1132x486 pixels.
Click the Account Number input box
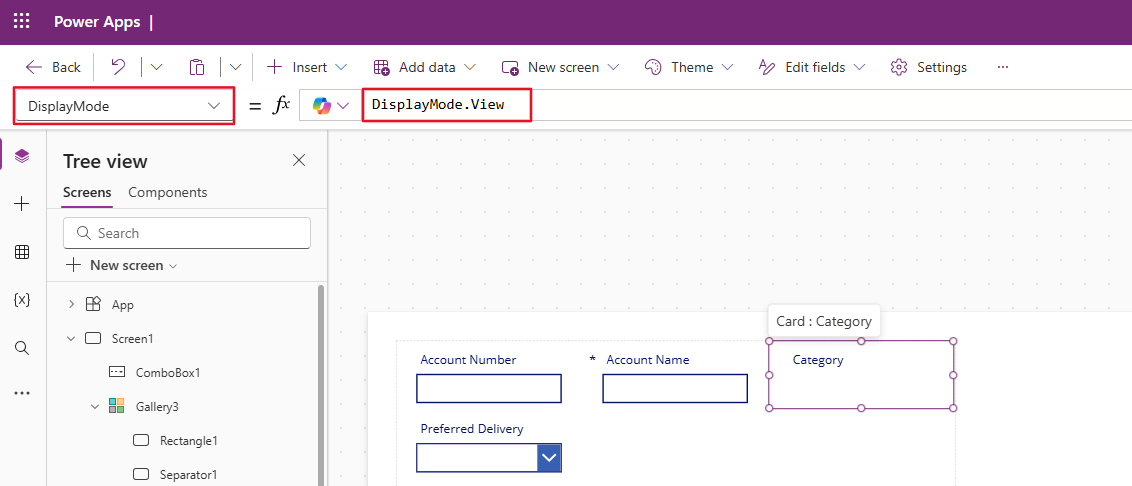[x=489, y=389]
